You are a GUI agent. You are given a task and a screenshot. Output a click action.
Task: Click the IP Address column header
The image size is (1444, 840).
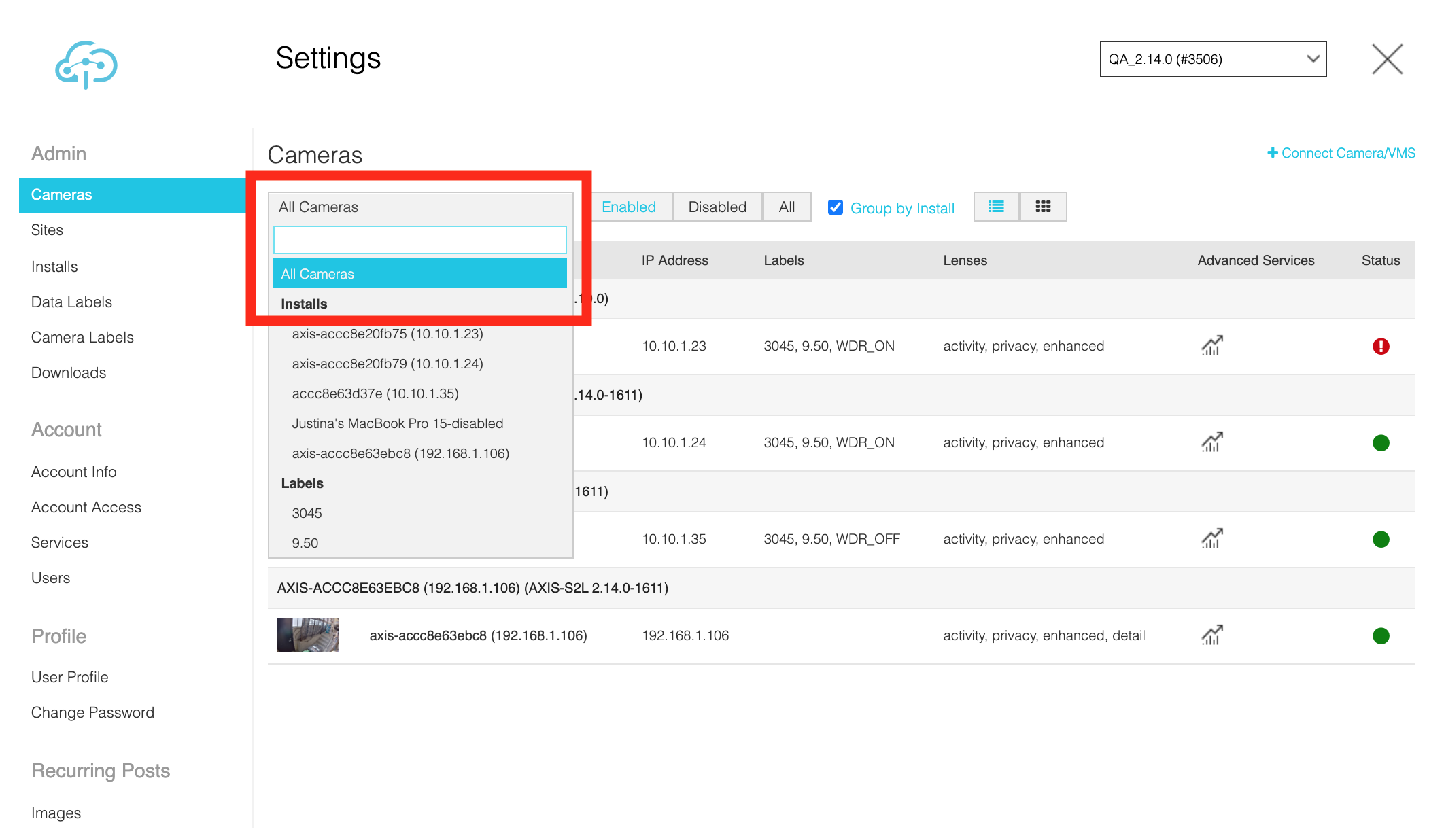coord(674,260)
